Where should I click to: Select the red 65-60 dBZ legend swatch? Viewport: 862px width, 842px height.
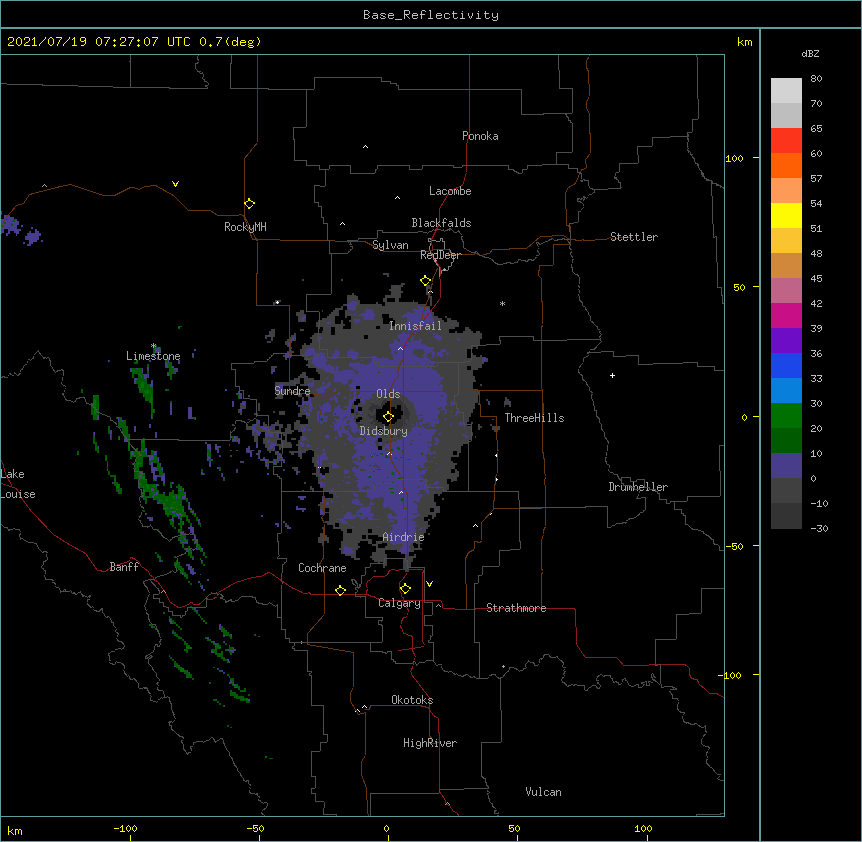coord(786,141)
